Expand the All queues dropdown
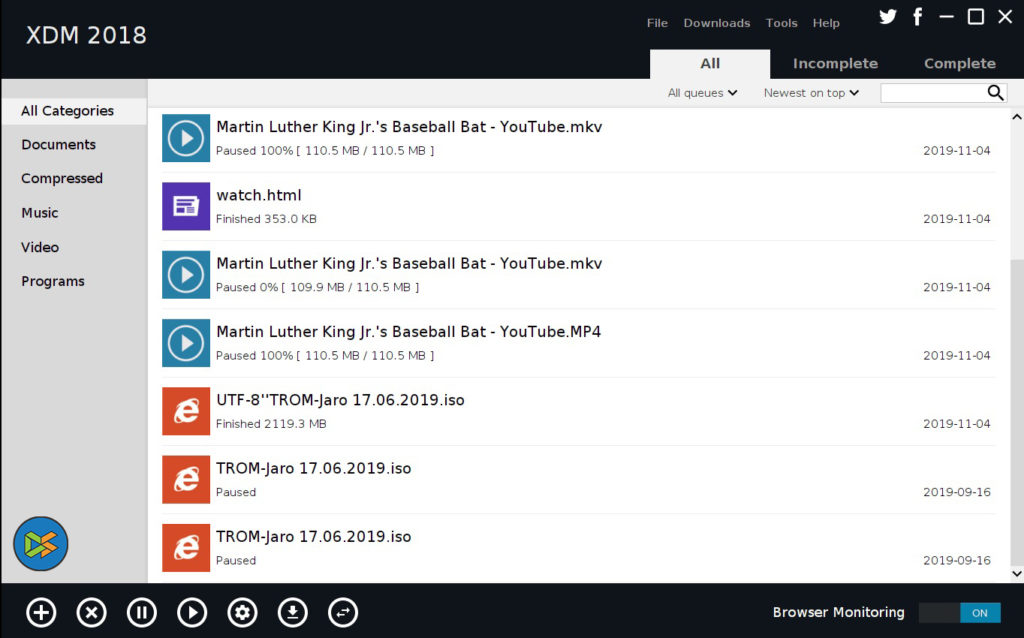 [x=702, y=93]
